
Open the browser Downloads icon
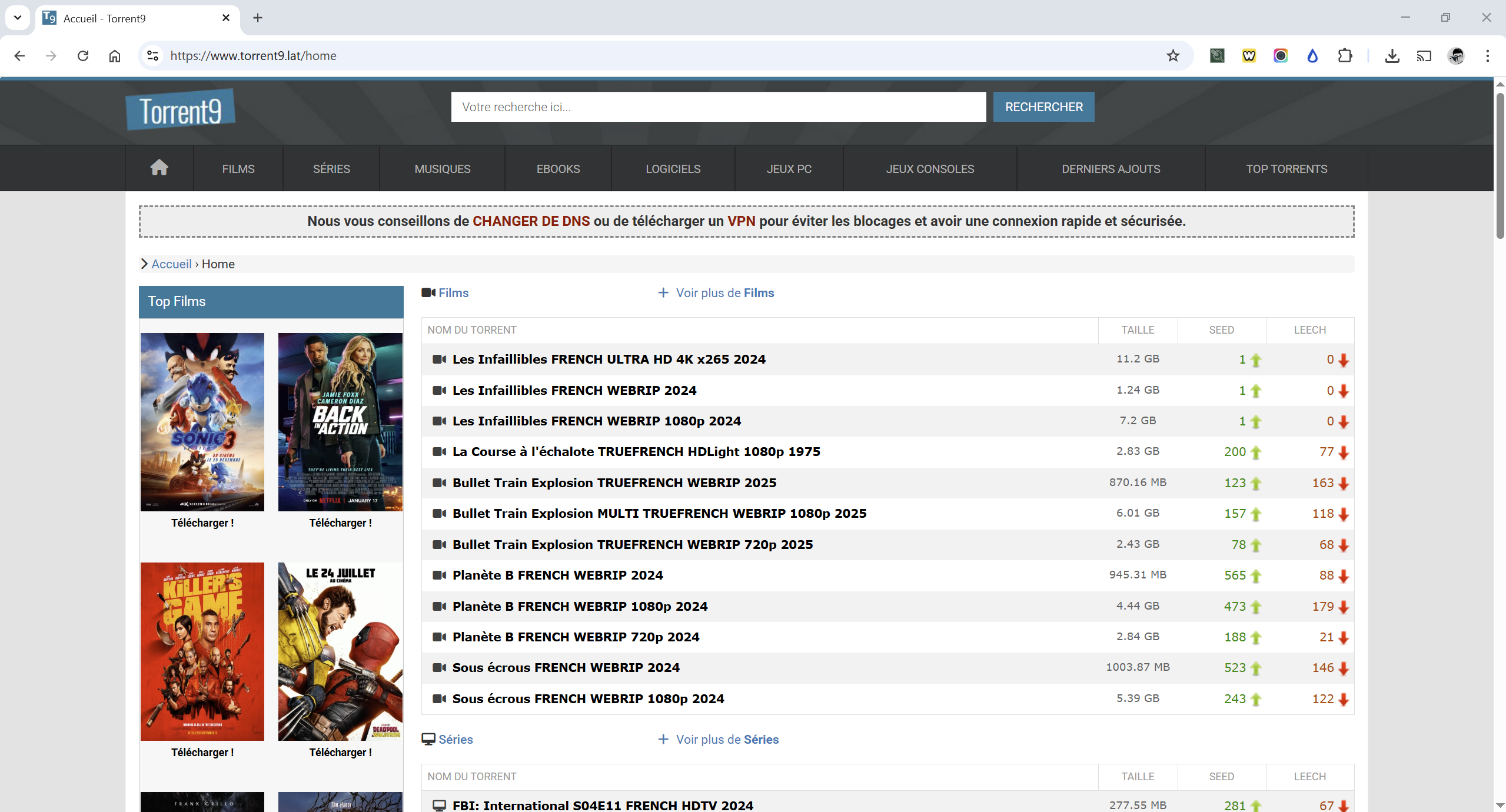(1392, 56)
